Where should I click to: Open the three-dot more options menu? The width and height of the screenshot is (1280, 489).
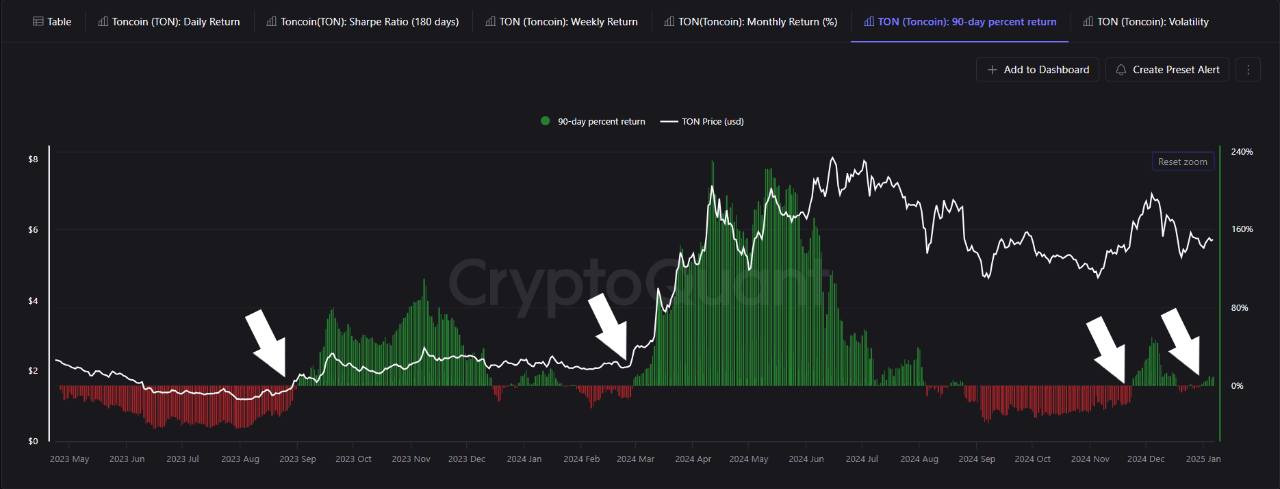1247,70
